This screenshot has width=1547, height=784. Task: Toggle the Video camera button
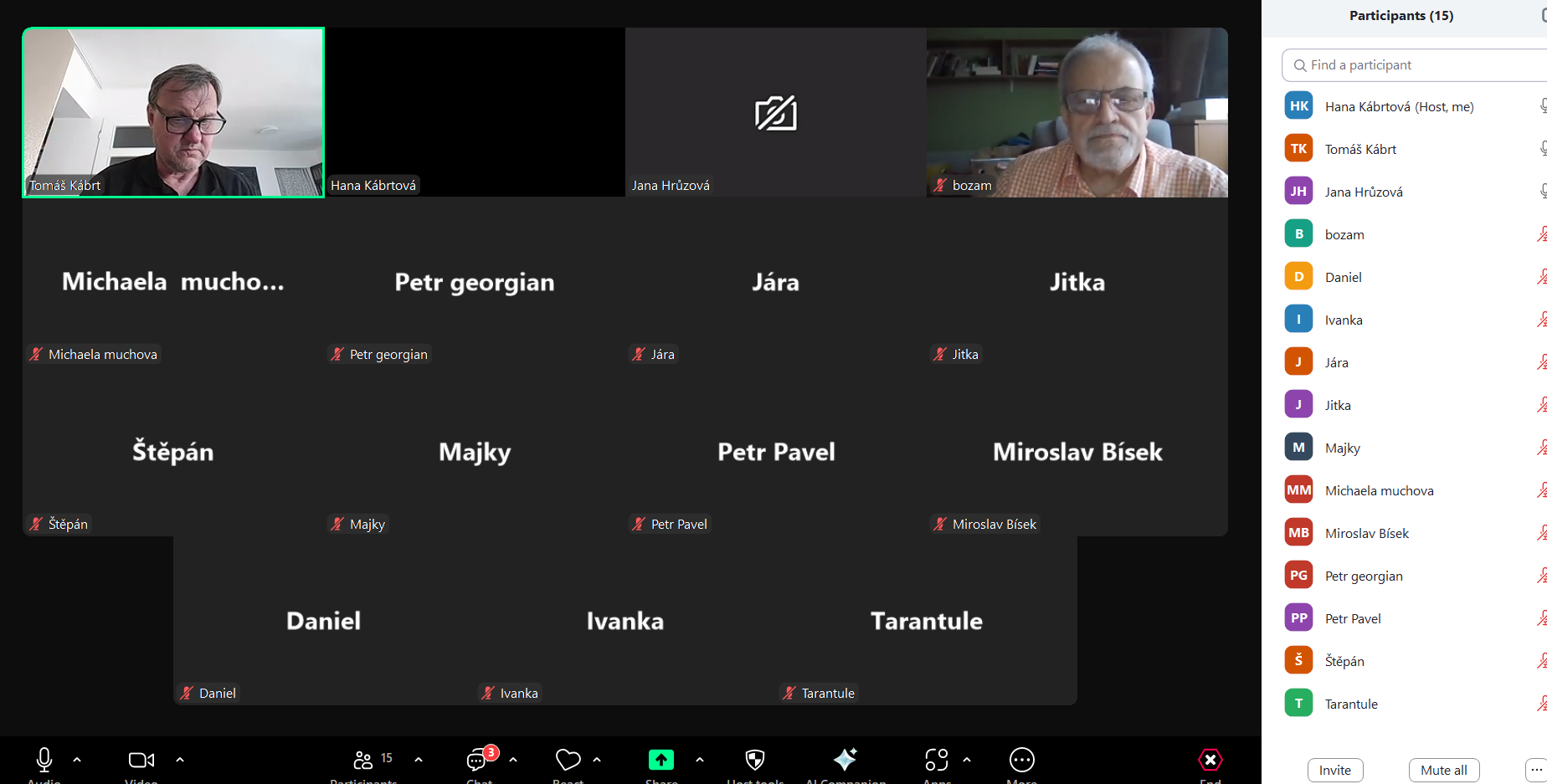pyautogui.click(x=141, y=760)
